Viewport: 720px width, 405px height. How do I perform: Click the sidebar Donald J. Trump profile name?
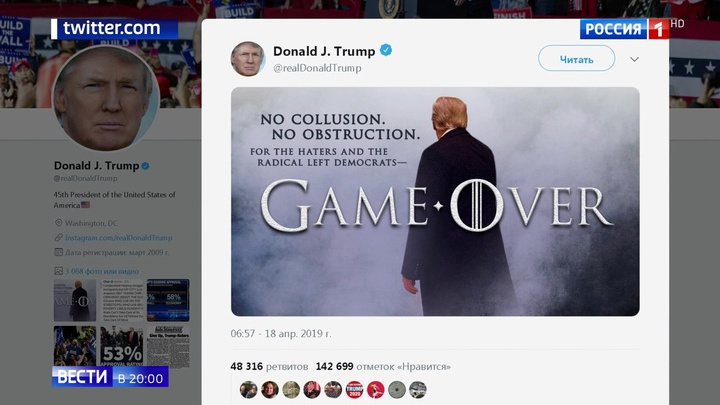coord(96,166)
